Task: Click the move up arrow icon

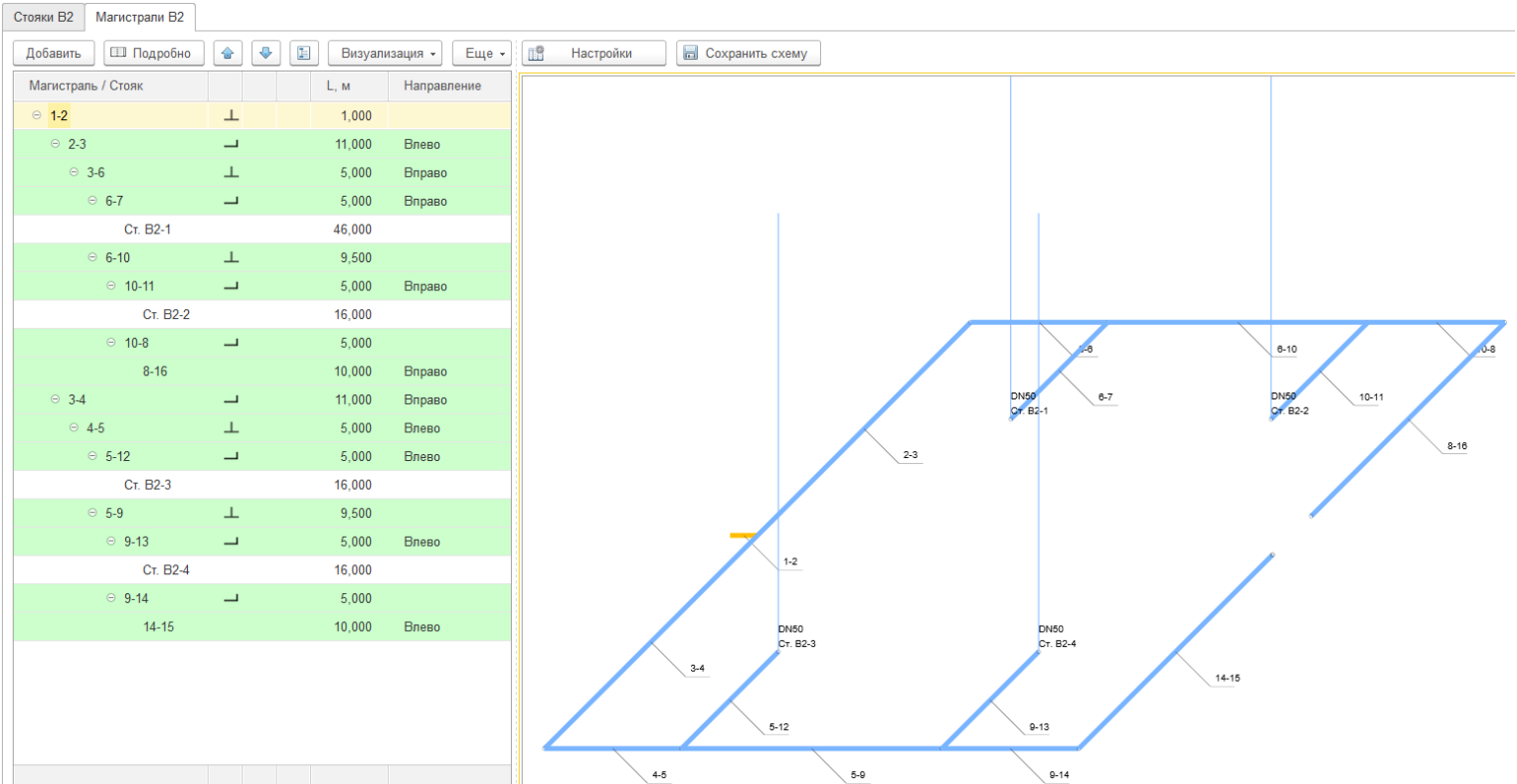Action: (228, 54)
